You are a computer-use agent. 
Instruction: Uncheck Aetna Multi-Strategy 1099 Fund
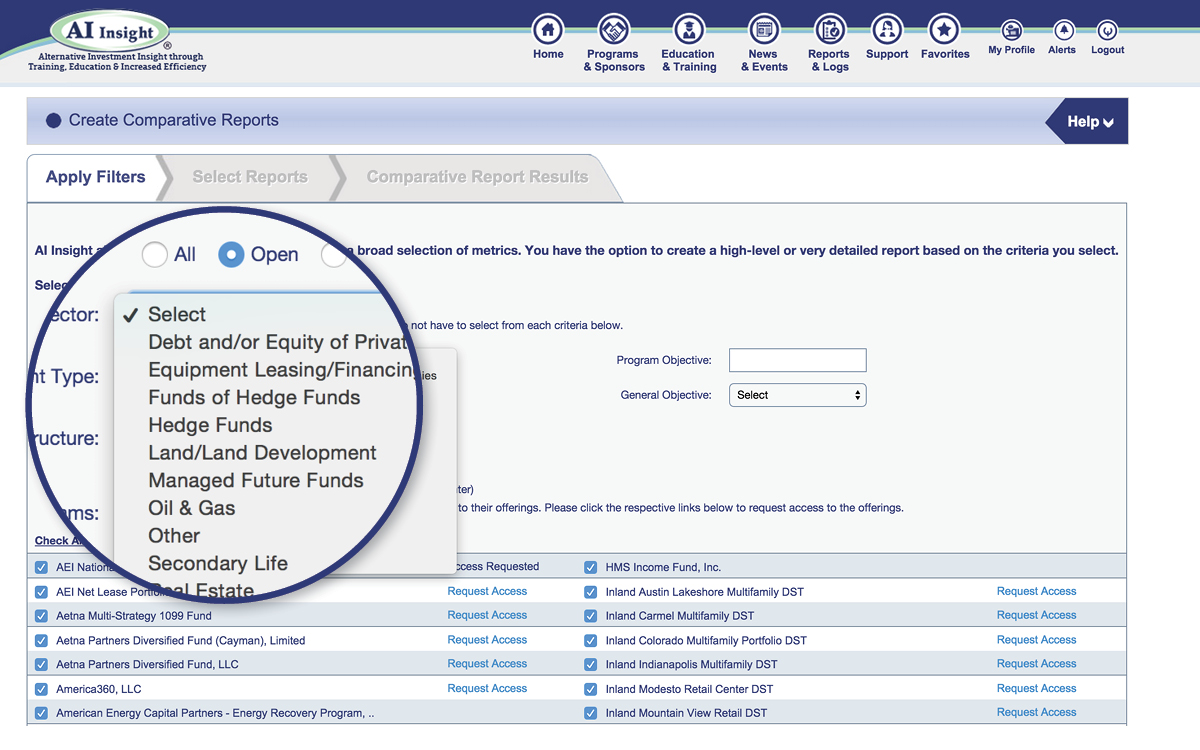coord(41,616)
